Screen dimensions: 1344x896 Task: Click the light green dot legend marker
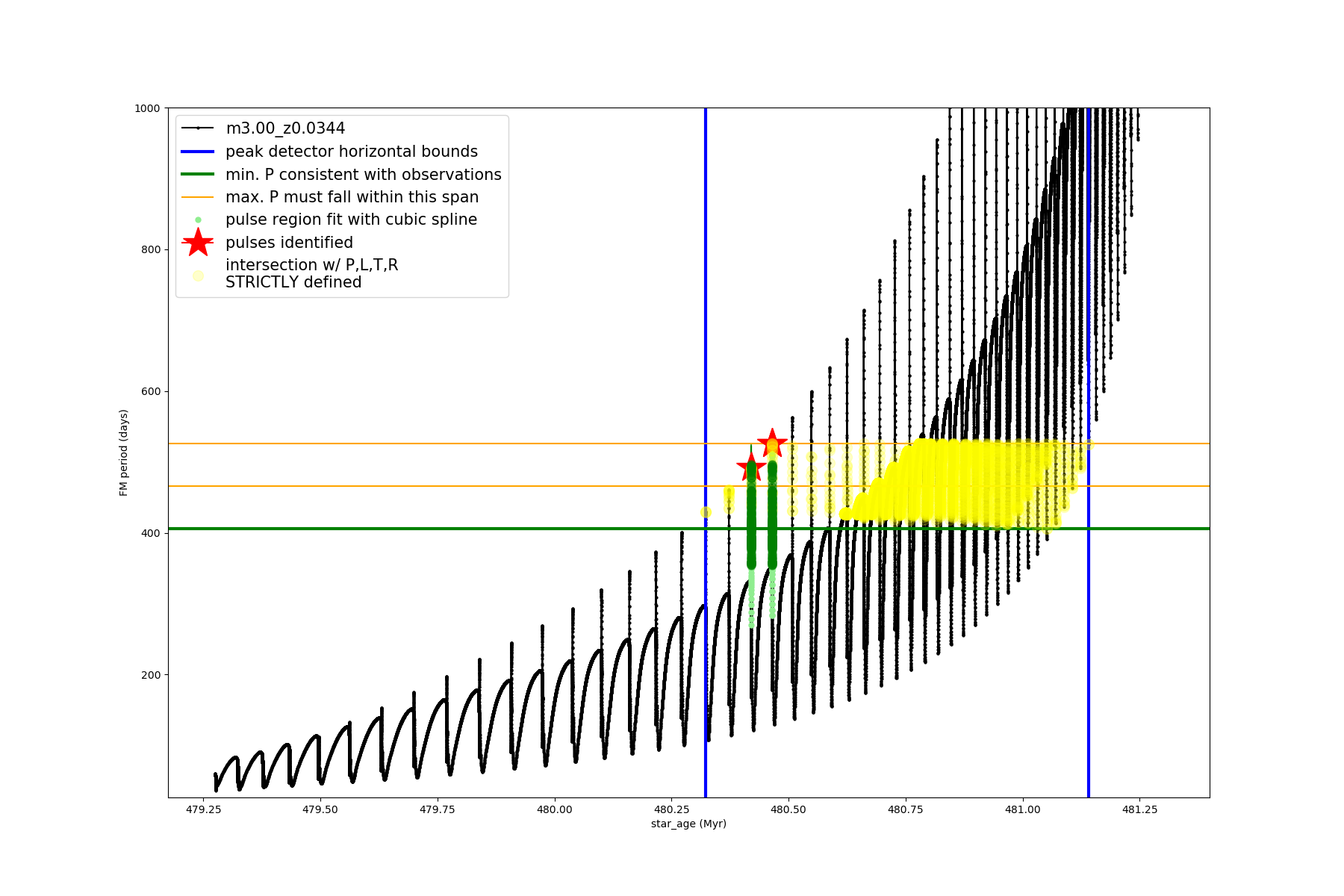click(x=198, y=220)
